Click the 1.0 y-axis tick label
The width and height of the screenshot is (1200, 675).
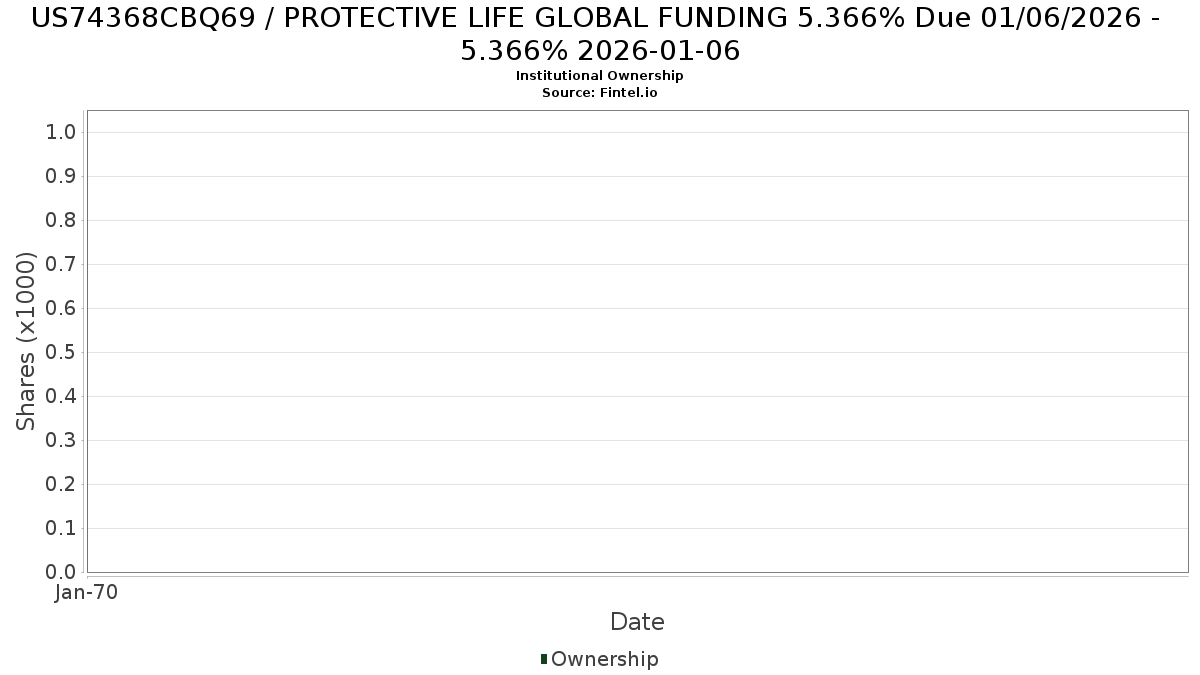pos(61,133)
